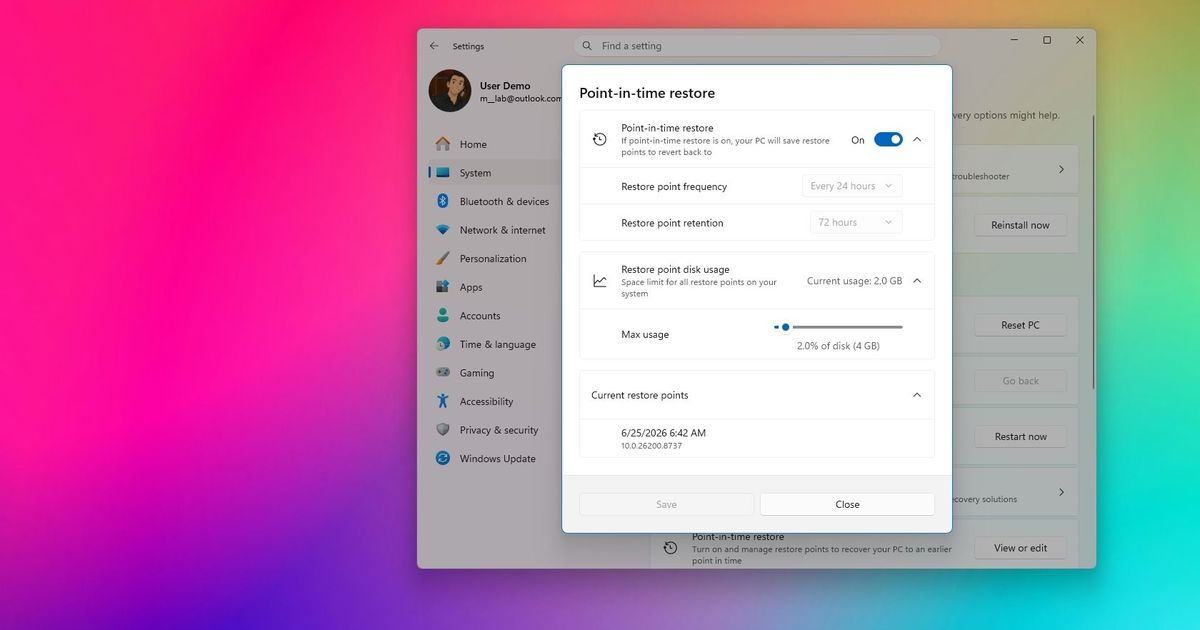The height and width of the screenshot is (630, 1200).
Task: Click the User Demo profile picture
Action: click(450, 91)
